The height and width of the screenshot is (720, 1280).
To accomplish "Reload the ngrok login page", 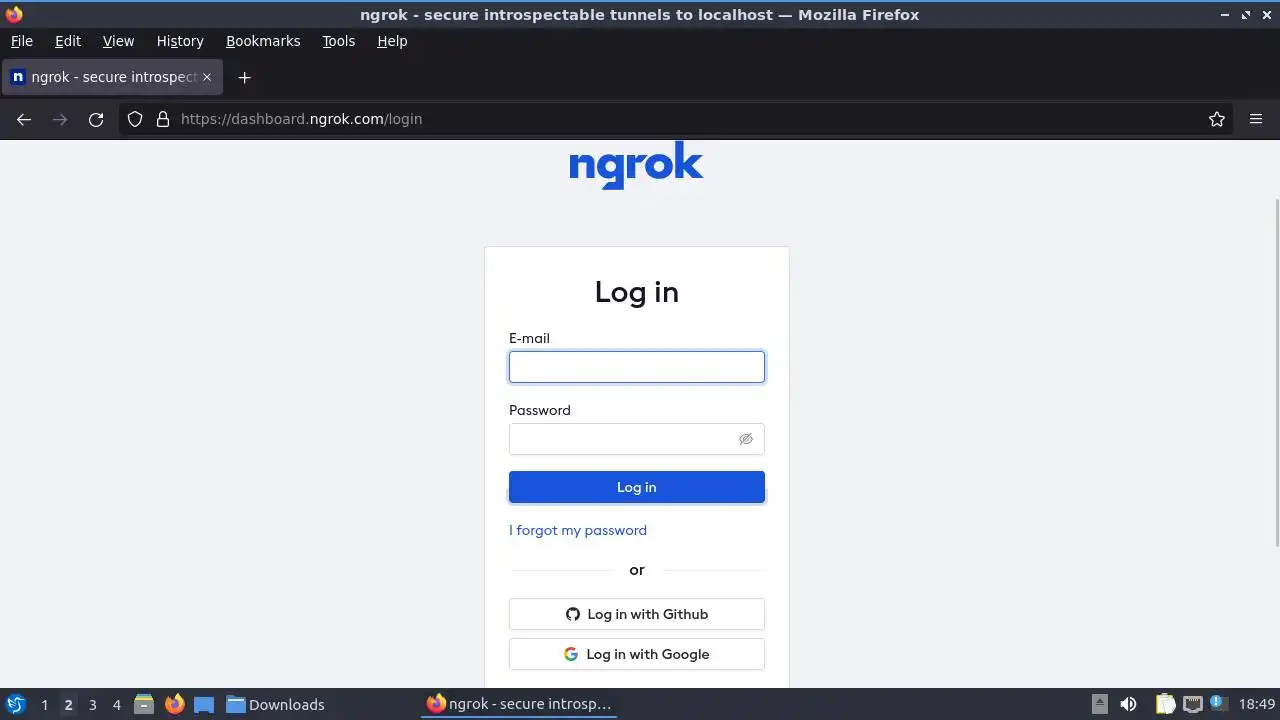I will click(x=96, y=119).
